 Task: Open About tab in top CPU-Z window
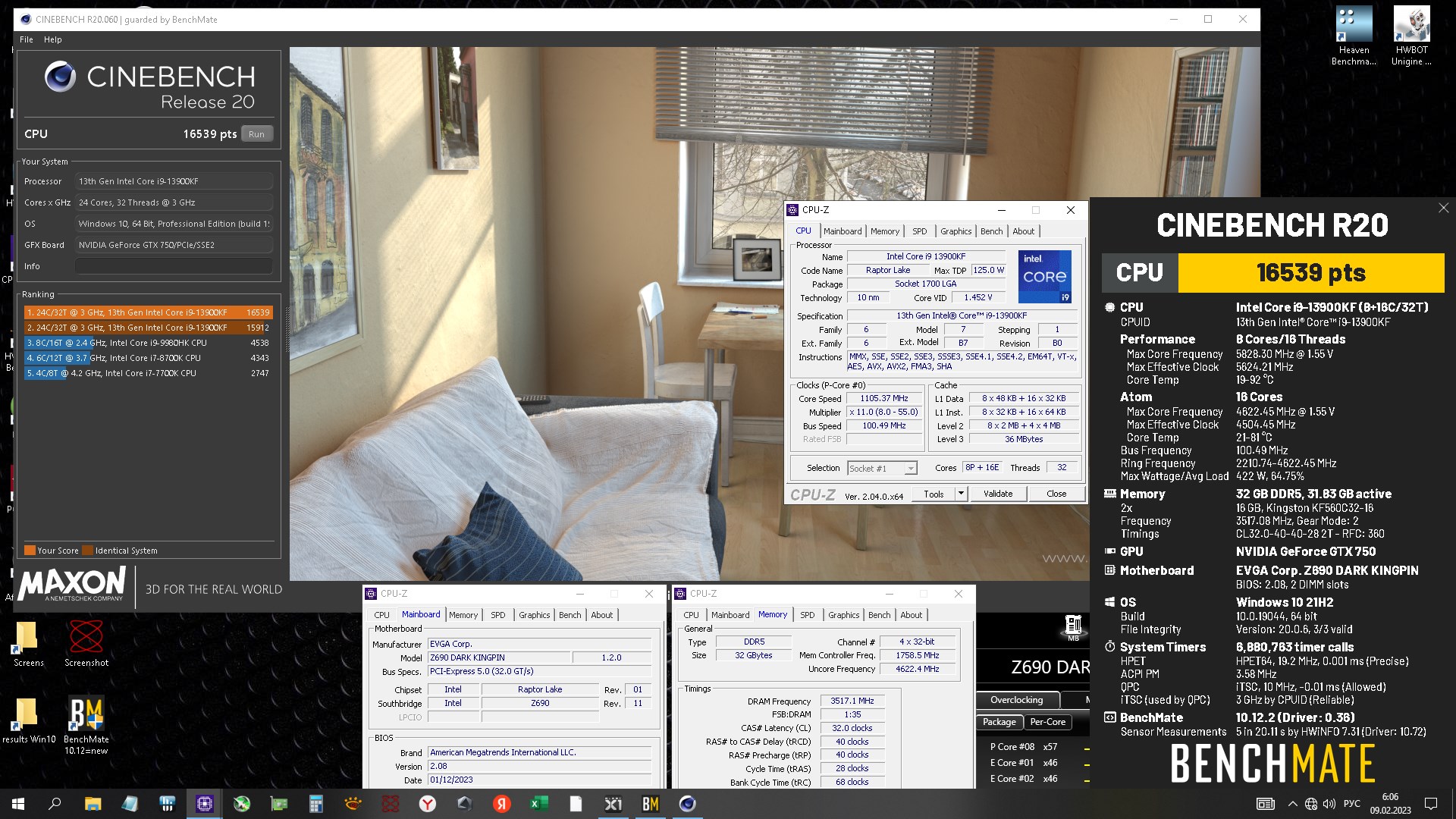pos(1023,231)
